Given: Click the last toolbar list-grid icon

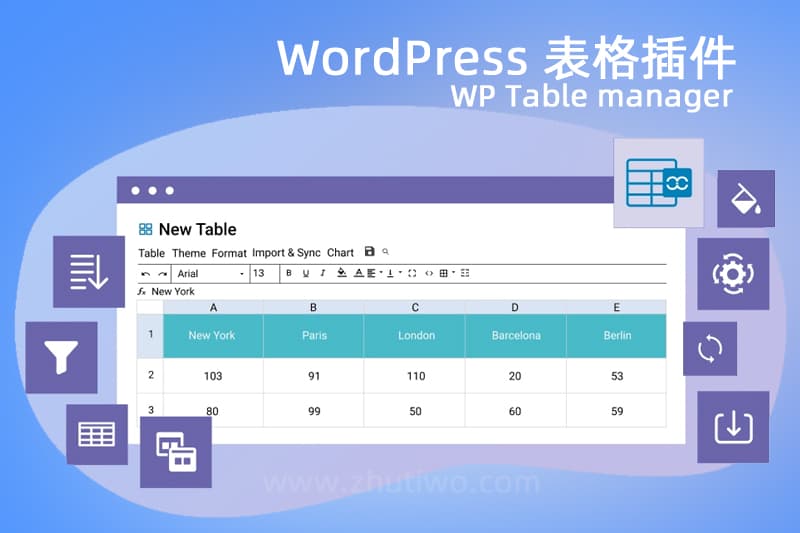Looking at the screenshot, I should click(465, 273).
